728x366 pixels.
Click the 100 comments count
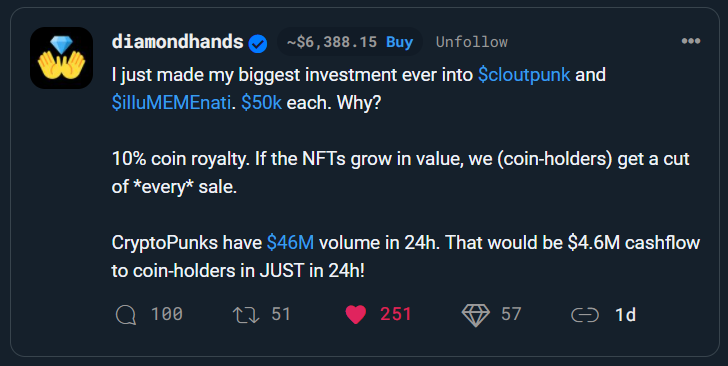(x=167, y=314)
